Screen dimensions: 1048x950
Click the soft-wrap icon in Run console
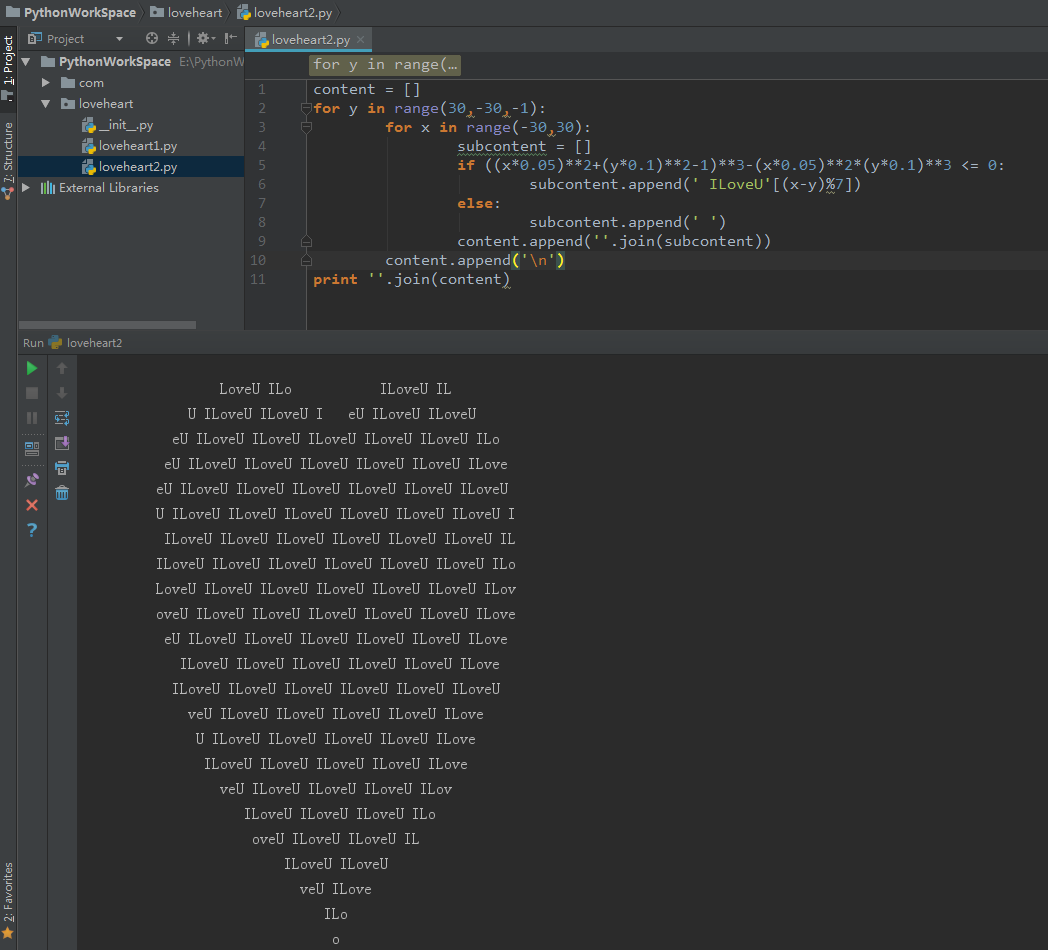click(62, 418)
